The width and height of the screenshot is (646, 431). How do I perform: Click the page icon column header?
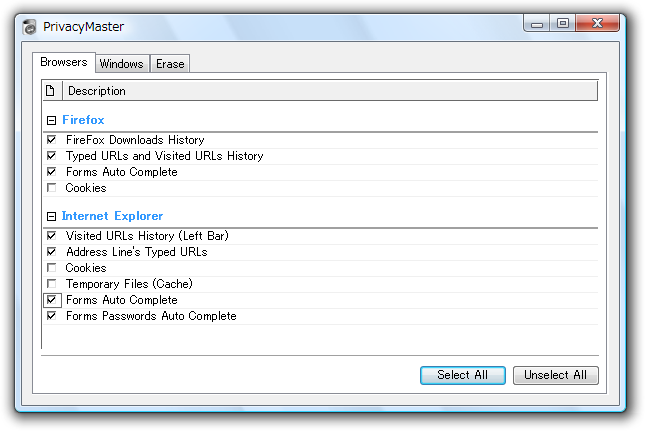point(52,90)
